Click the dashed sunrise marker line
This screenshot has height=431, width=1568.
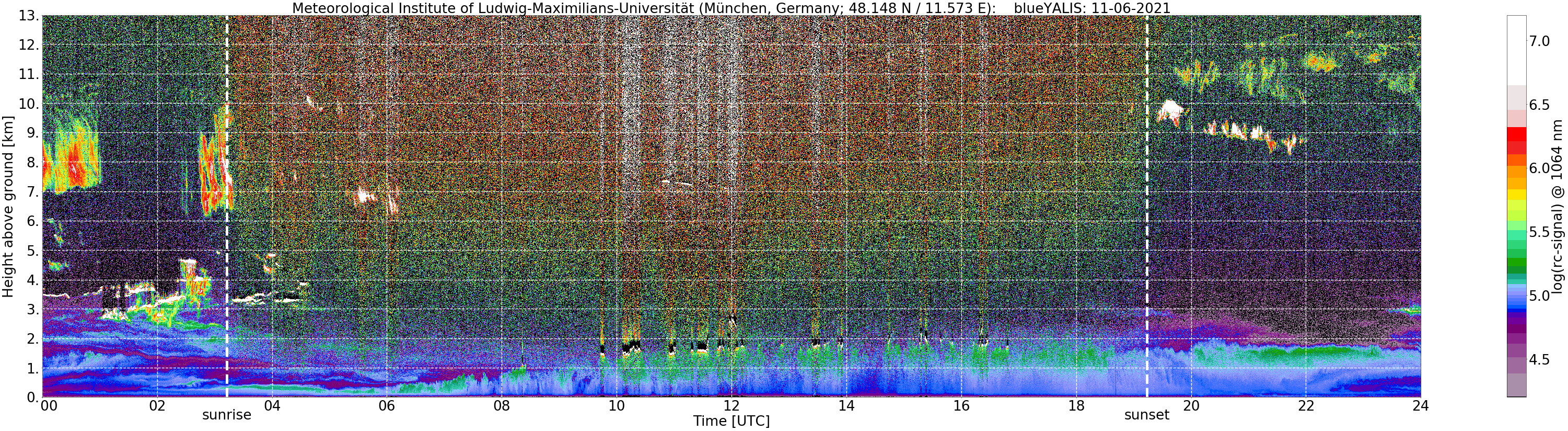click(x=226, y=207)
